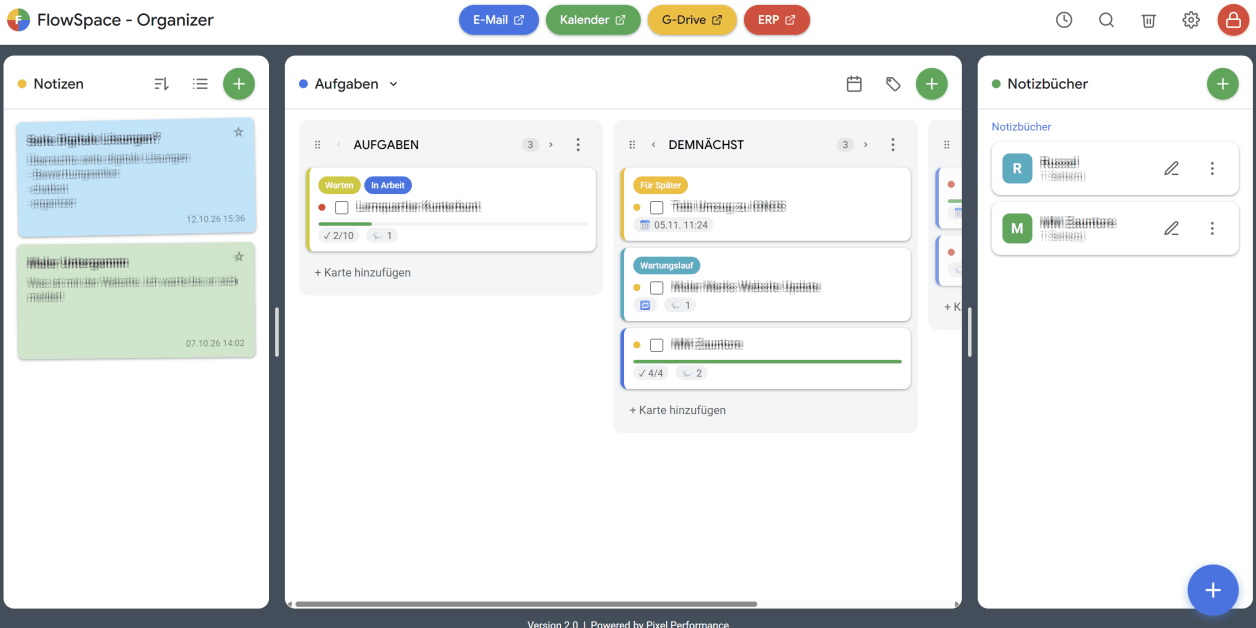Open three-dot menu of M notebook
Viewport: 1256px width, 628px height.
coord(1212,228)
